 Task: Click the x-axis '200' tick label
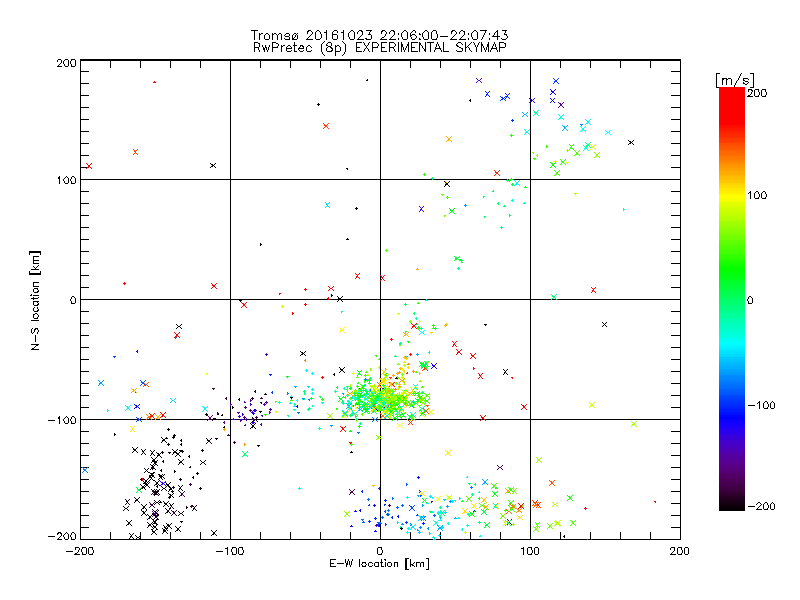[x=680, y=551]
